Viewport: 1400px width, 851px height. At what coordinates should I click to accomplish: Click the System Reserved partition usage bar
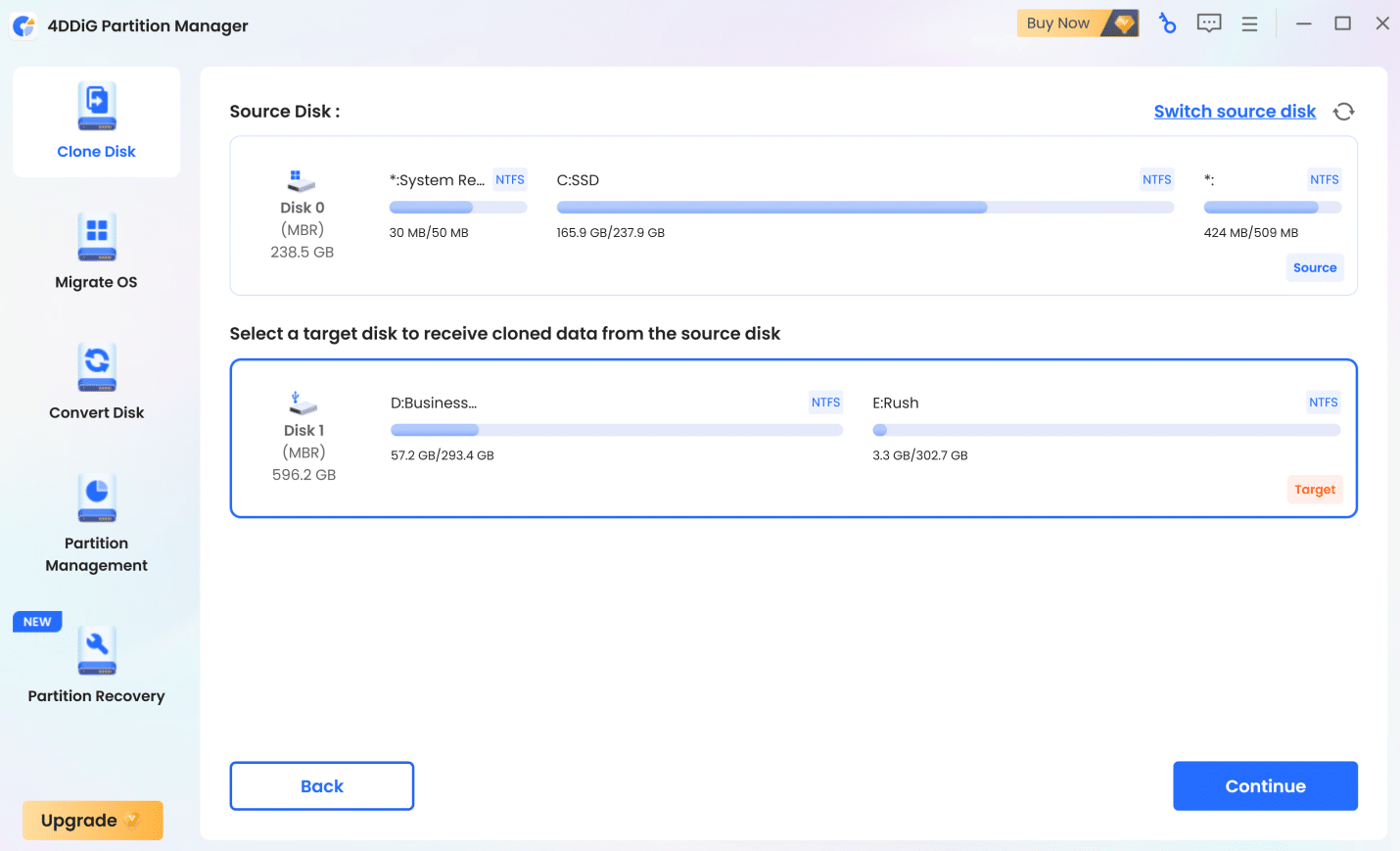[x=458, y=208]
